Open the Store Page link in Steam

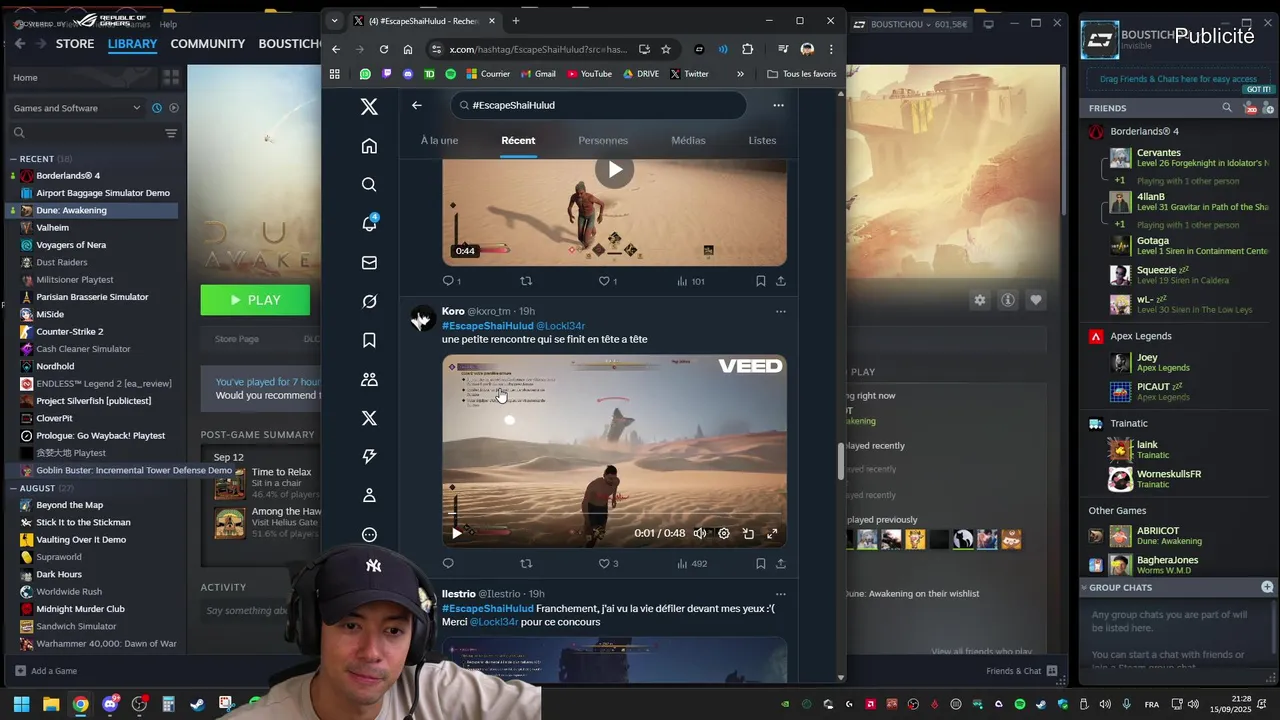coord(237,339)
